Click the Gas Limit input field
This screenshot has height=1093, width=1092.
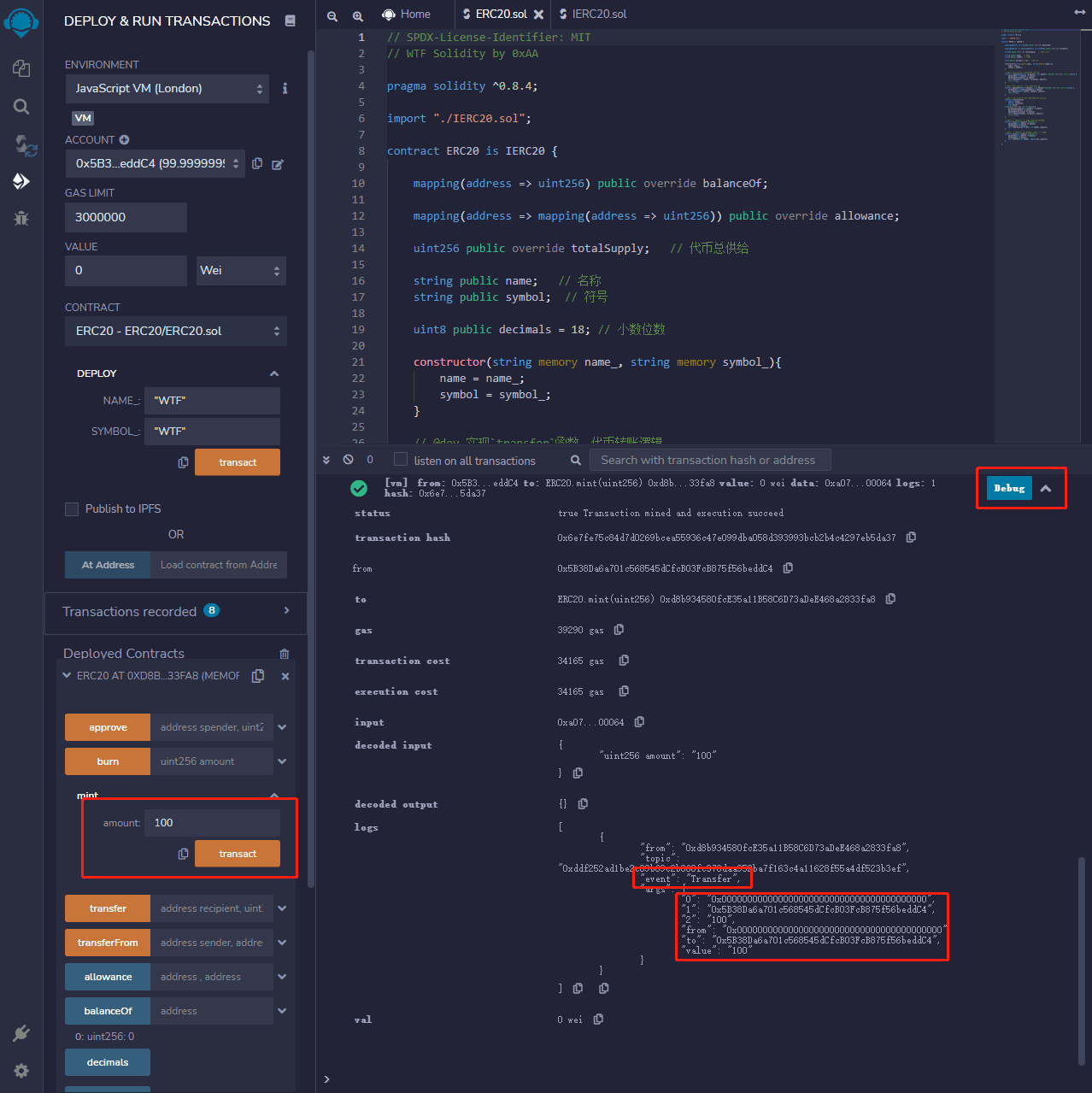[126, 218]
